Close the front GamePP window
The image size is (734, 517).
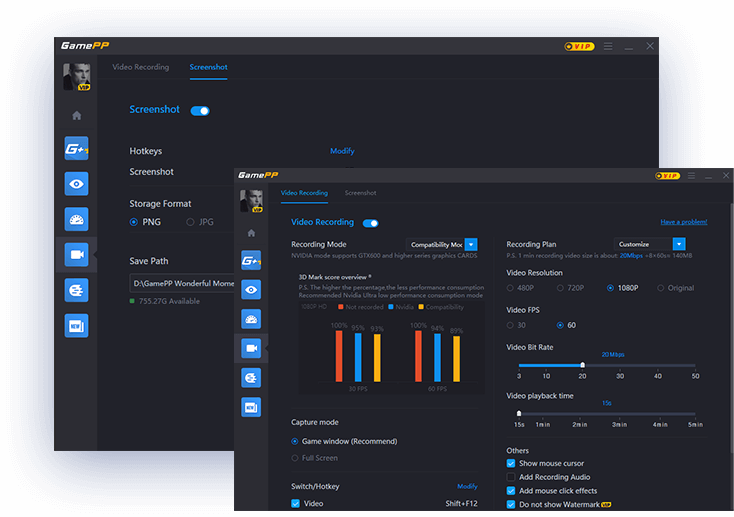tap(726, 176)
